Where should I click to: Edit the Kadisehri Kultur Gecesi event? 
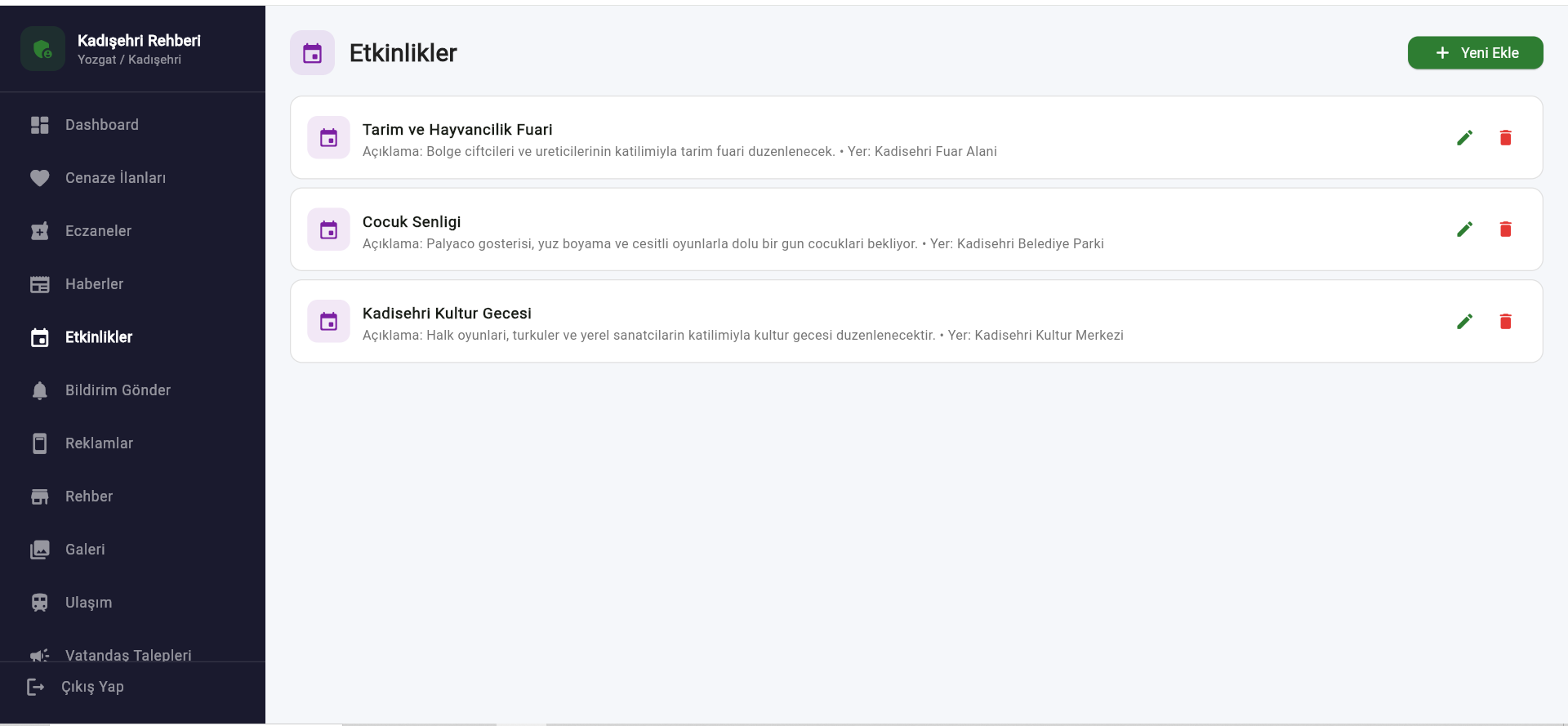pos(1464,322)
